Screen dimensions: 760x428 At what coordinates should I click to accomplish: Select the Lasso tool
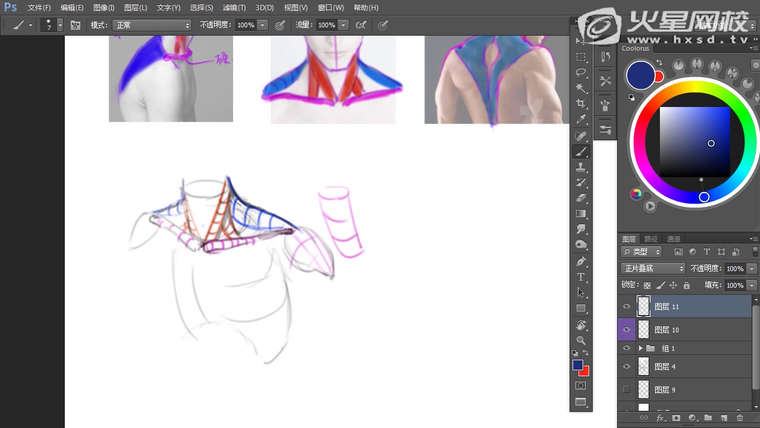click(581, 72)
